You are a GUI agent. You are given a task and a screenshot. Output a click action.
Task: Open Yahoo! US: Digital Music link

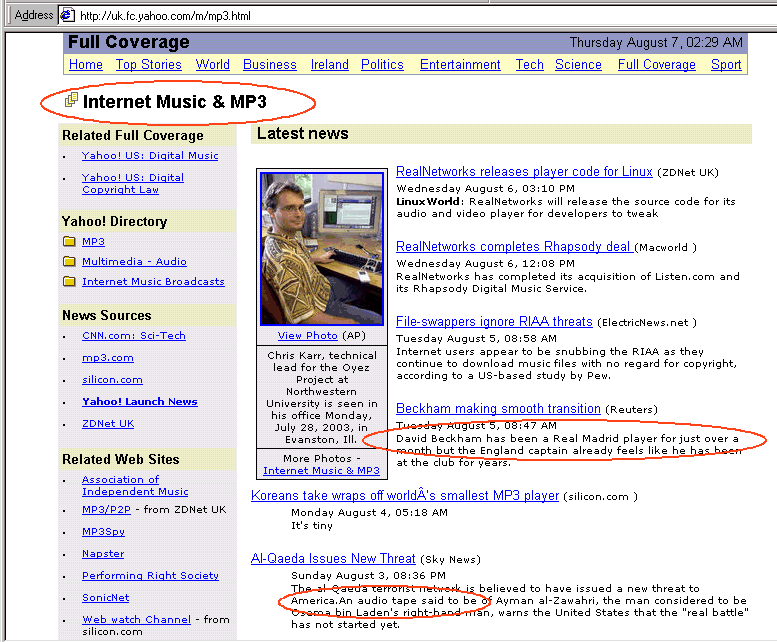click(150, 156)
